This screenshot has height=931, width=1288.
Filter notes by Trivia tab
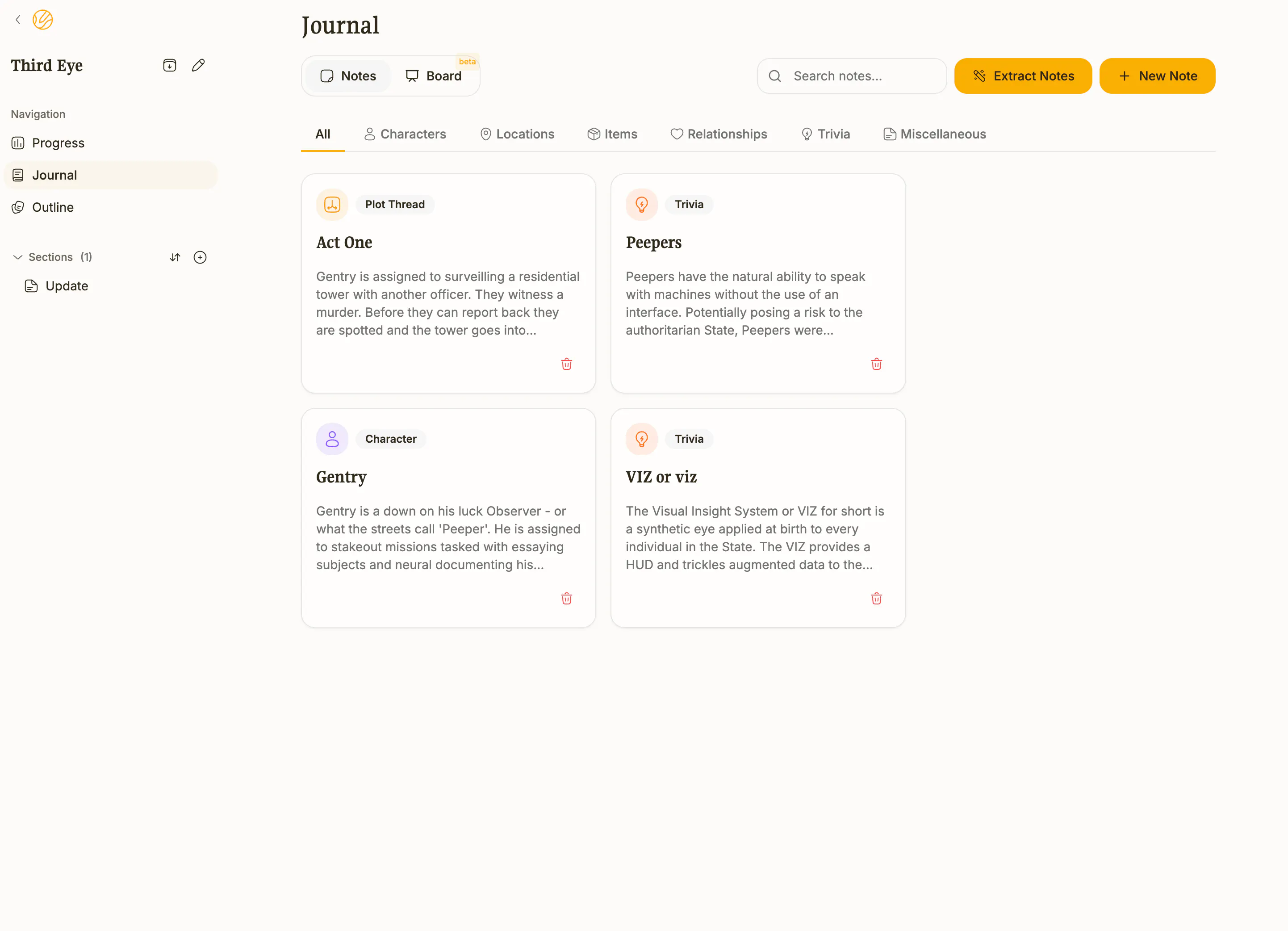click(825, 134)
